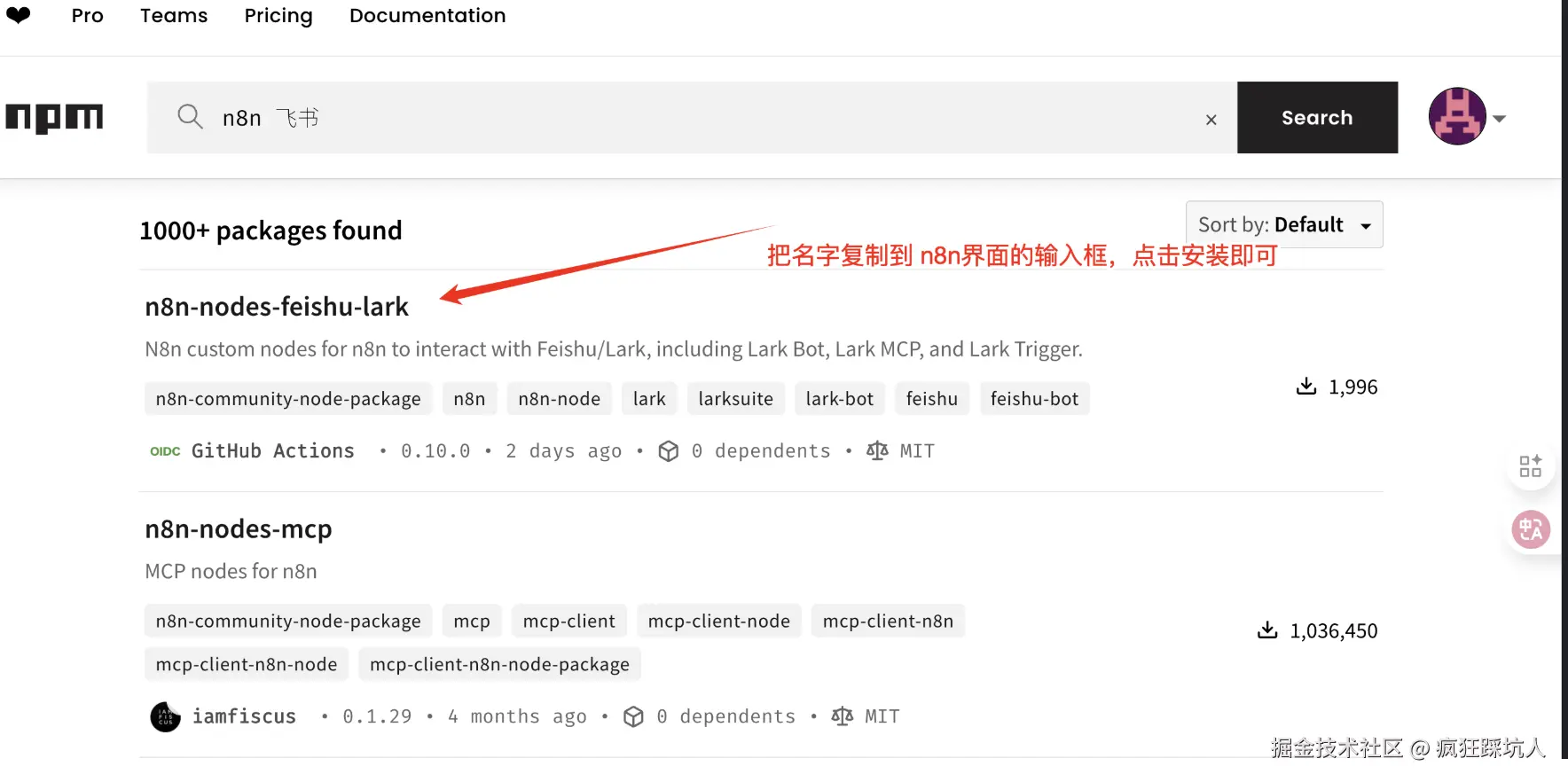This screenshot has height=782, width=1568.
Task: Click the download icon beside 1,996
Action: pyautogui.click(x=1306, y=387)
